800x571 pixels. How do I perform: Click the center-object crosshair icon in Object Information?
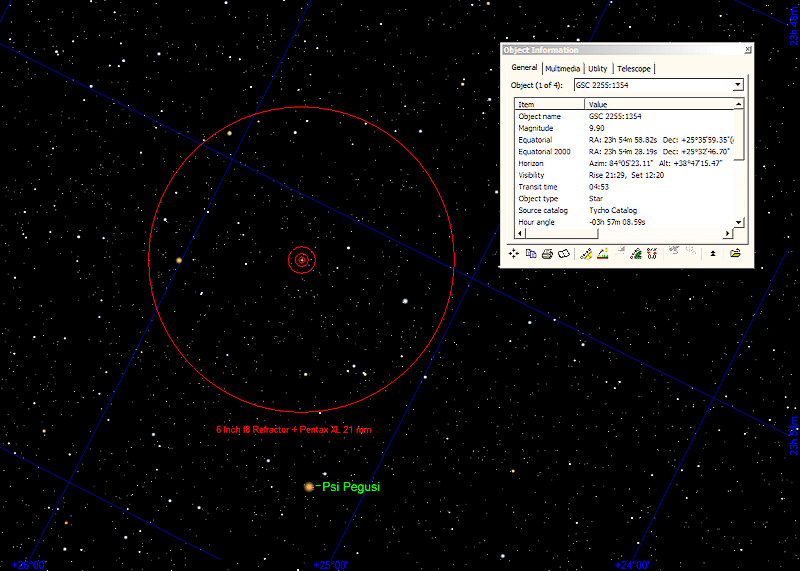pyautogui.click(x=514, y=254)
